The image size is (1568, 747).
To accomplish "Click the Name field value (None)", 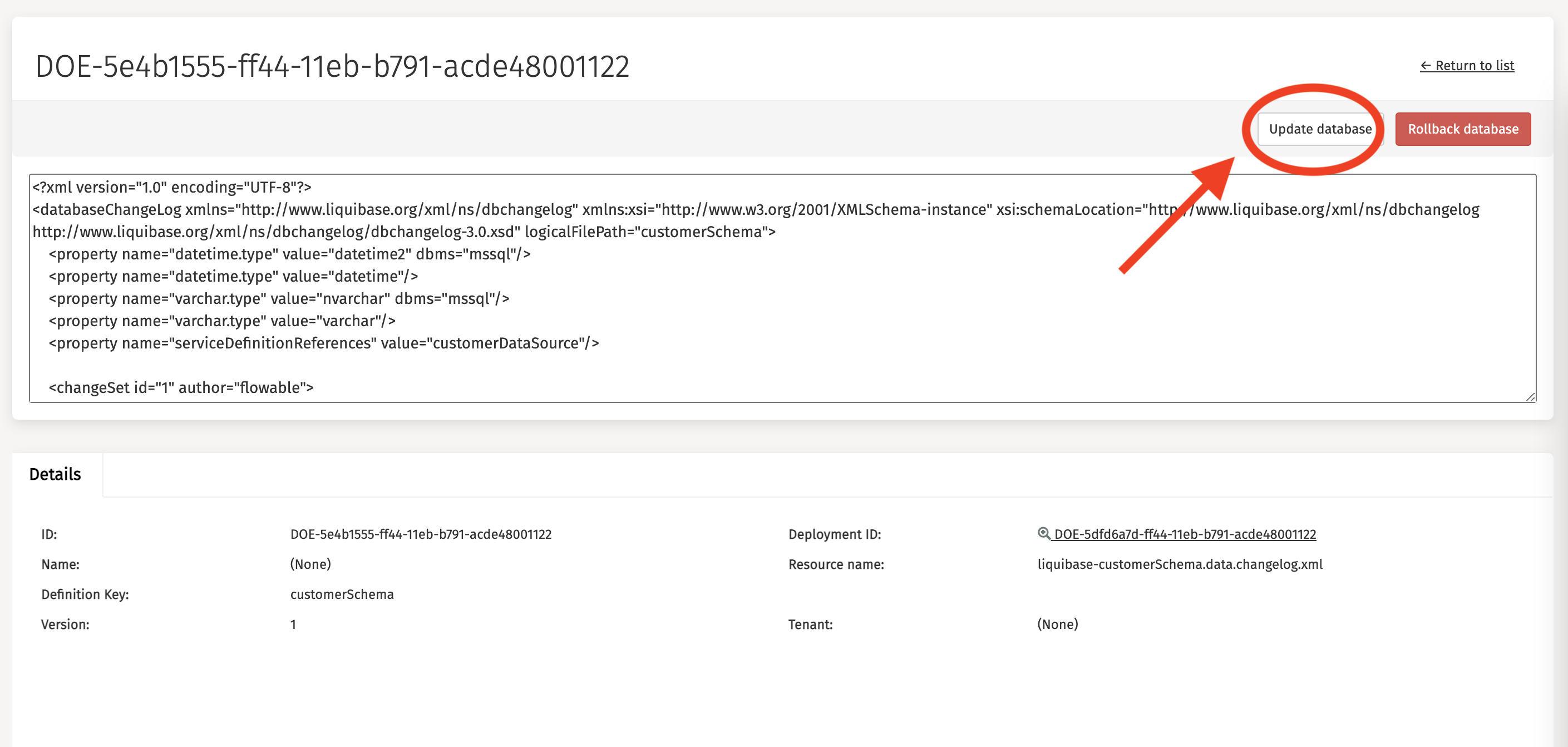I will pos(310,564).
